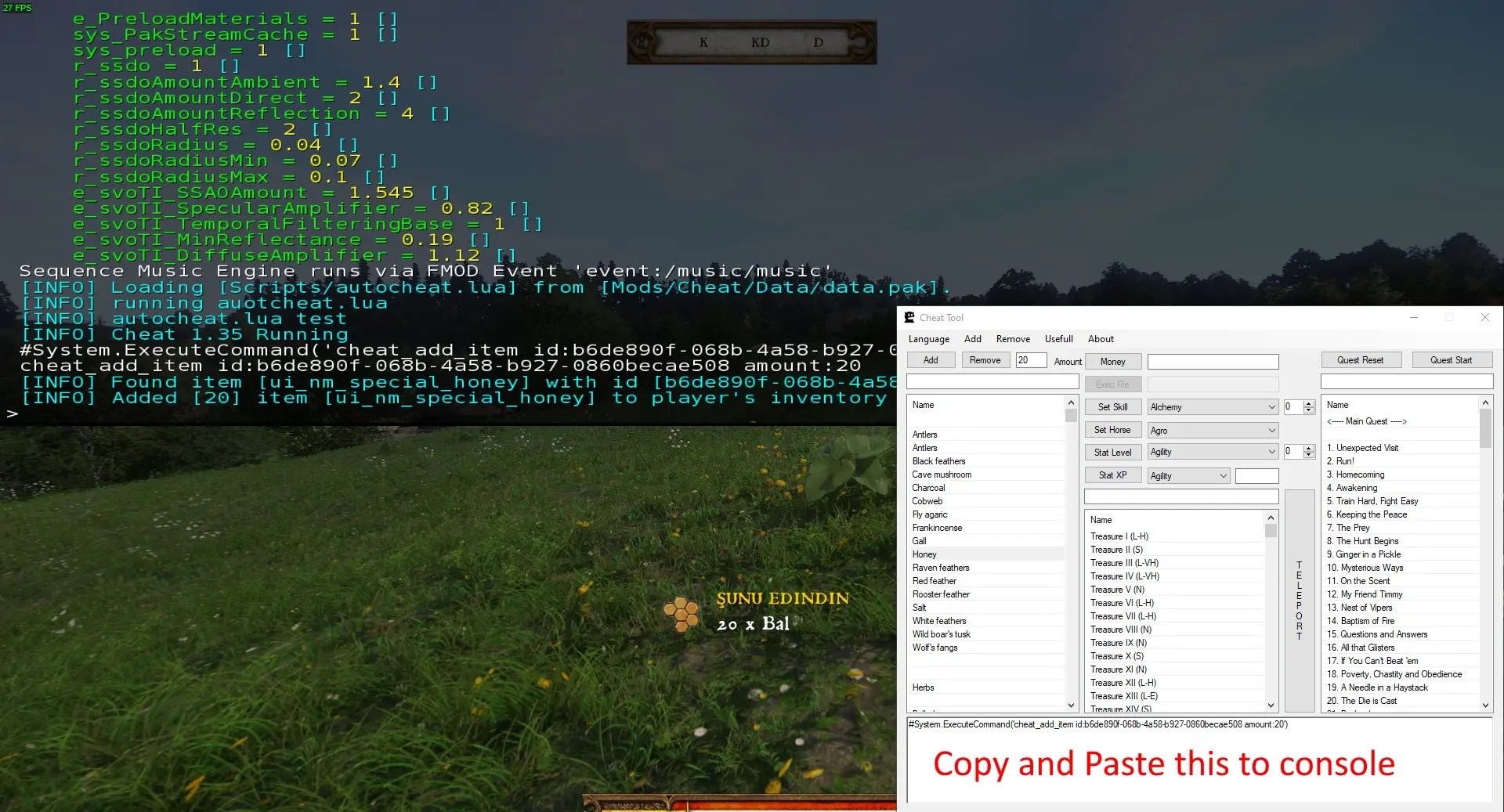Select Treasure VIII (N) location
The image size is (1504, 812).
coord(1175,630)
